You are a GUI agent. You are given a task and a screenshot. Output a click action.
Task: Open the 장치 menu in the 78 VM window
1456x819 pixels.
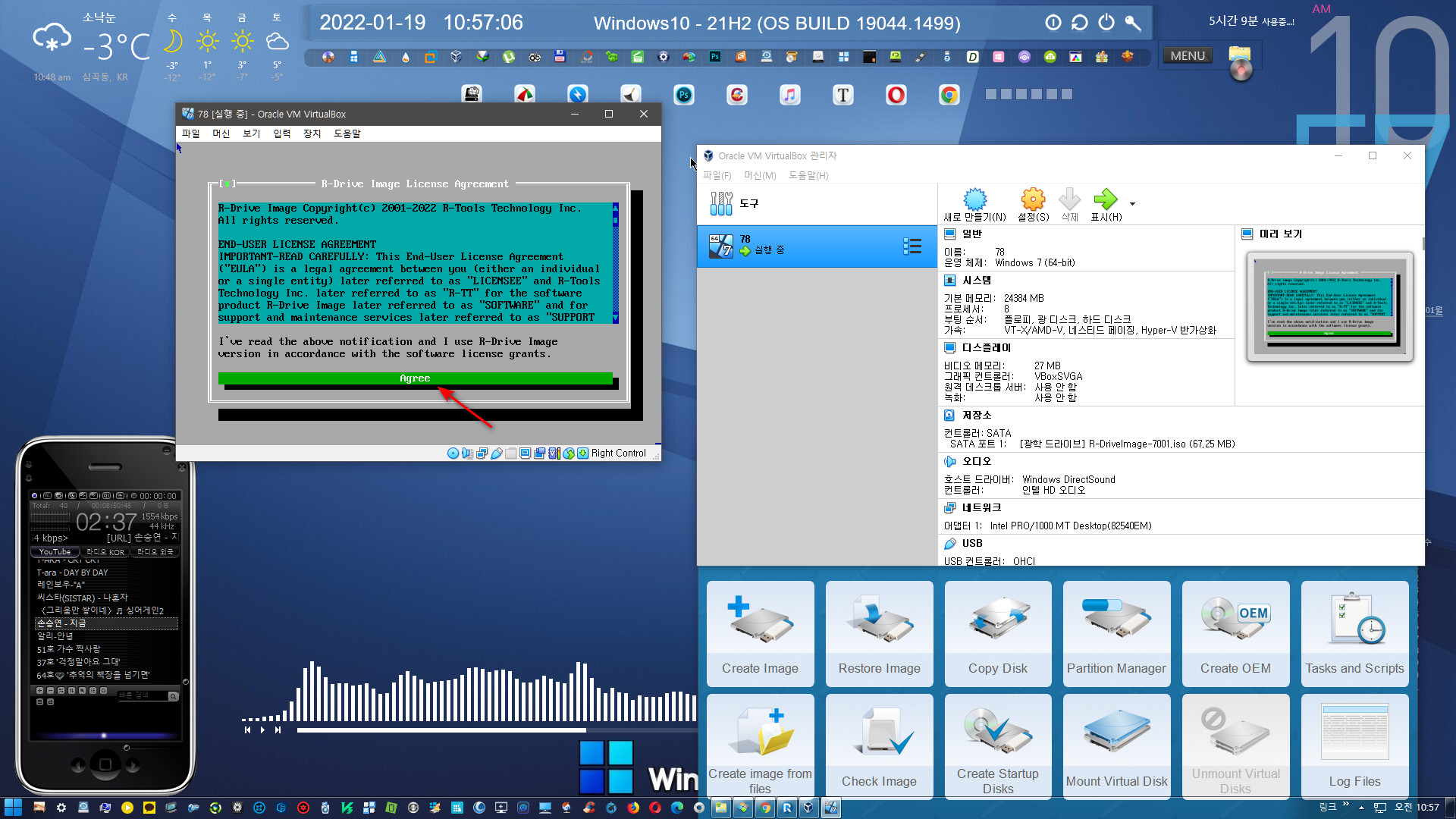[x=312, y=133]
